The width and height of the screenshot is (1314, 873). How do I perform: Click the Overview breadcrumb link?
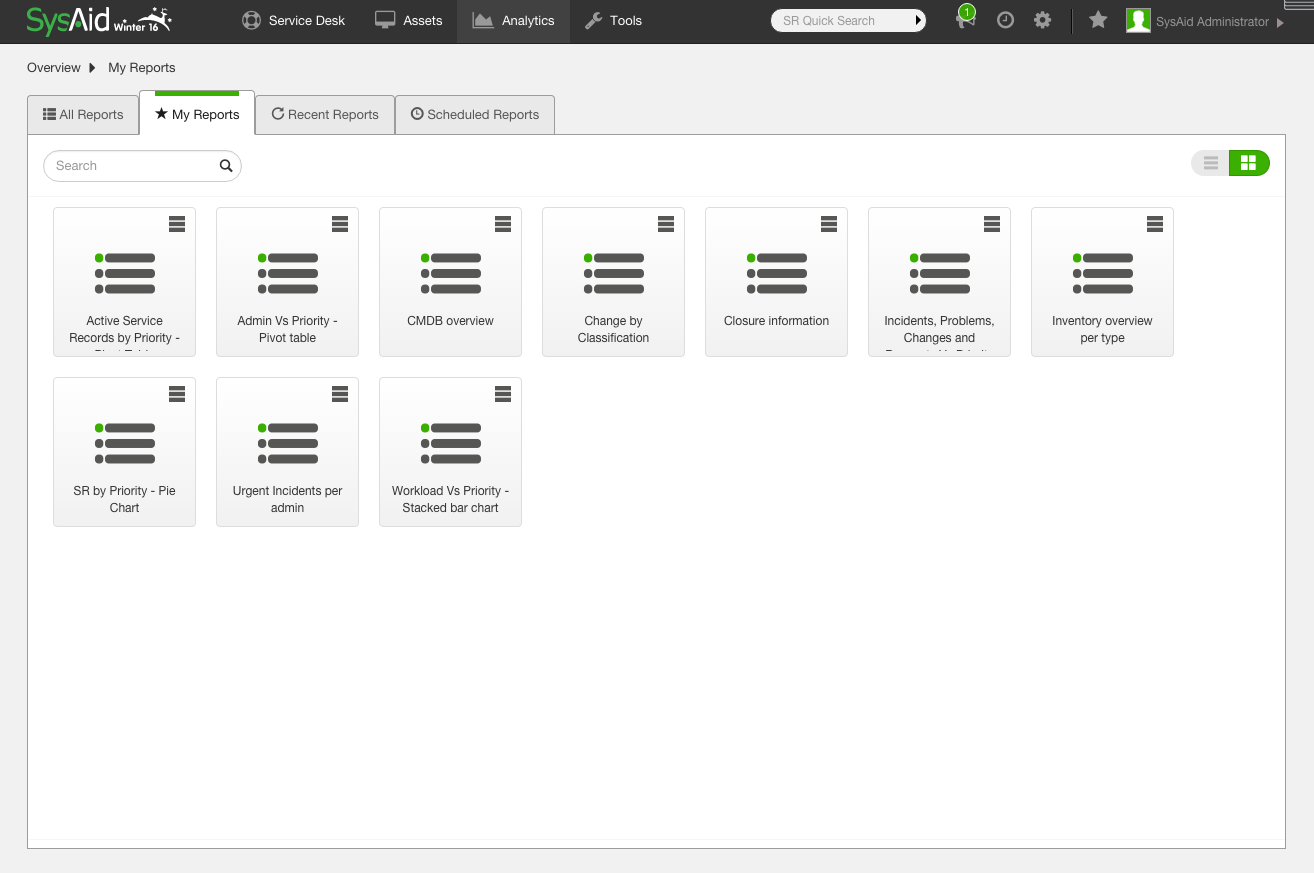pyautogui.click(x=54, y=68)
